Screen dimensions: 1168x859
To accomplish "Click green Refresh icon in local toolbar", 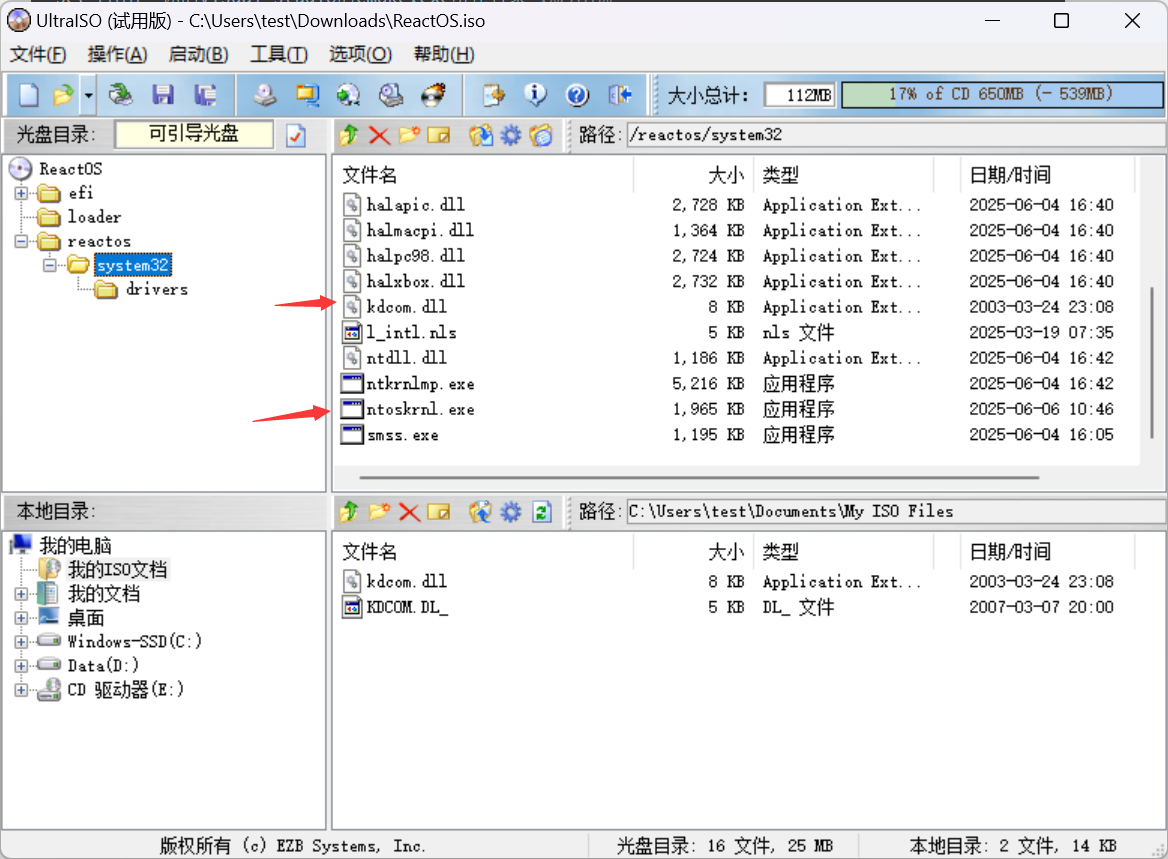I will 542,512.
